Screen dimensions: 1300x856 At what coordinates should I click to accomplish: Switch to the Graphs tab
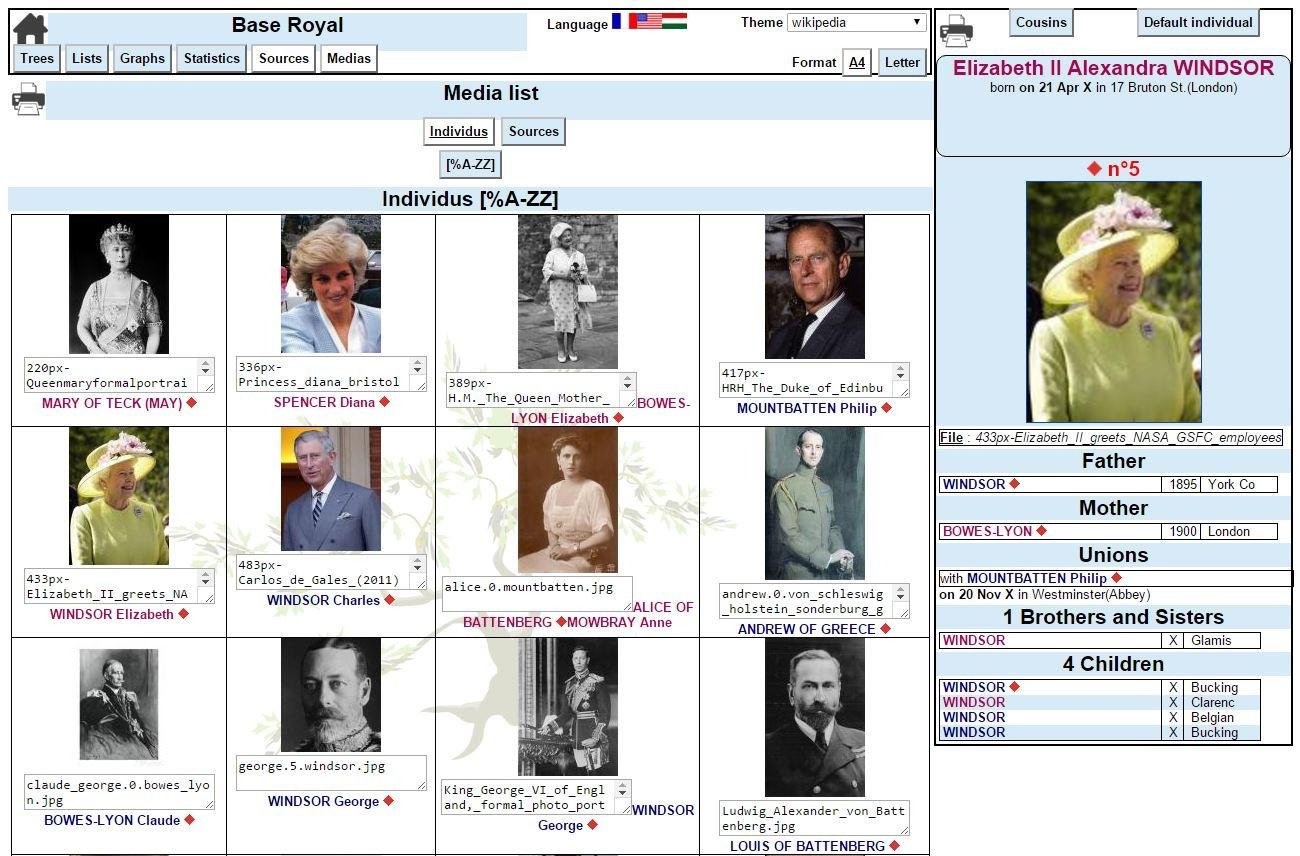click(142, 58)
